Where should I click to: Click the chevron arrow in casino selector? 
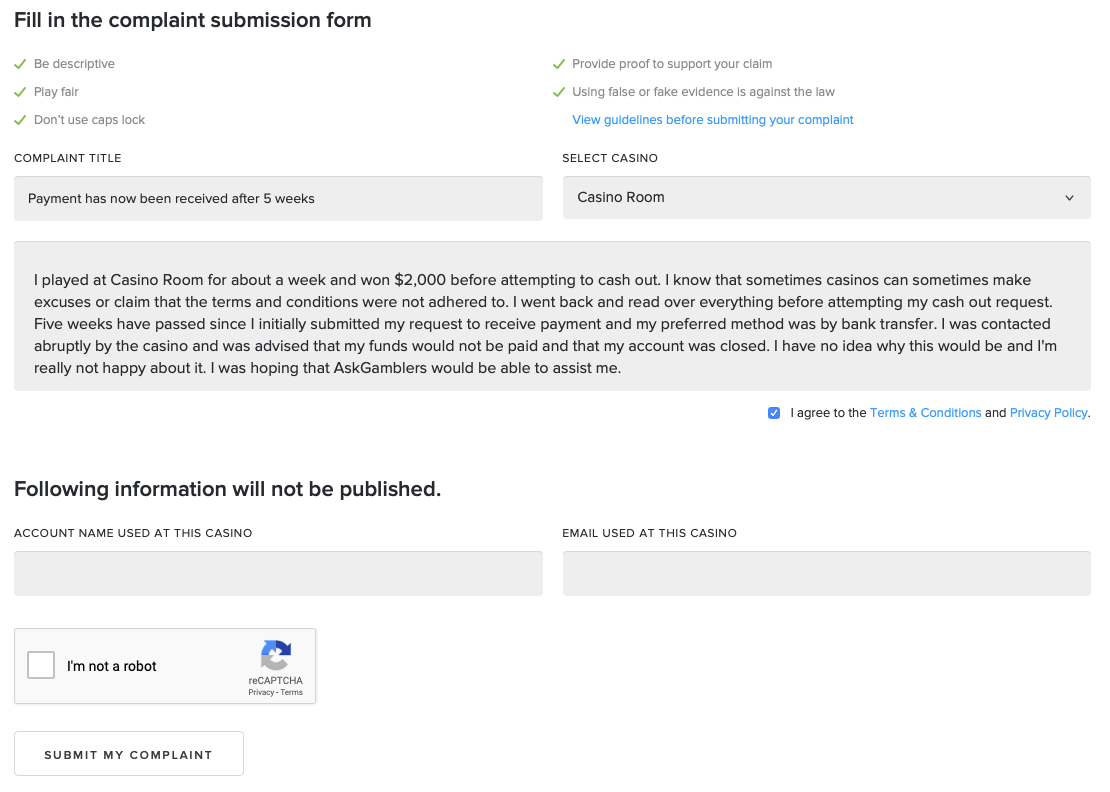1069,197
